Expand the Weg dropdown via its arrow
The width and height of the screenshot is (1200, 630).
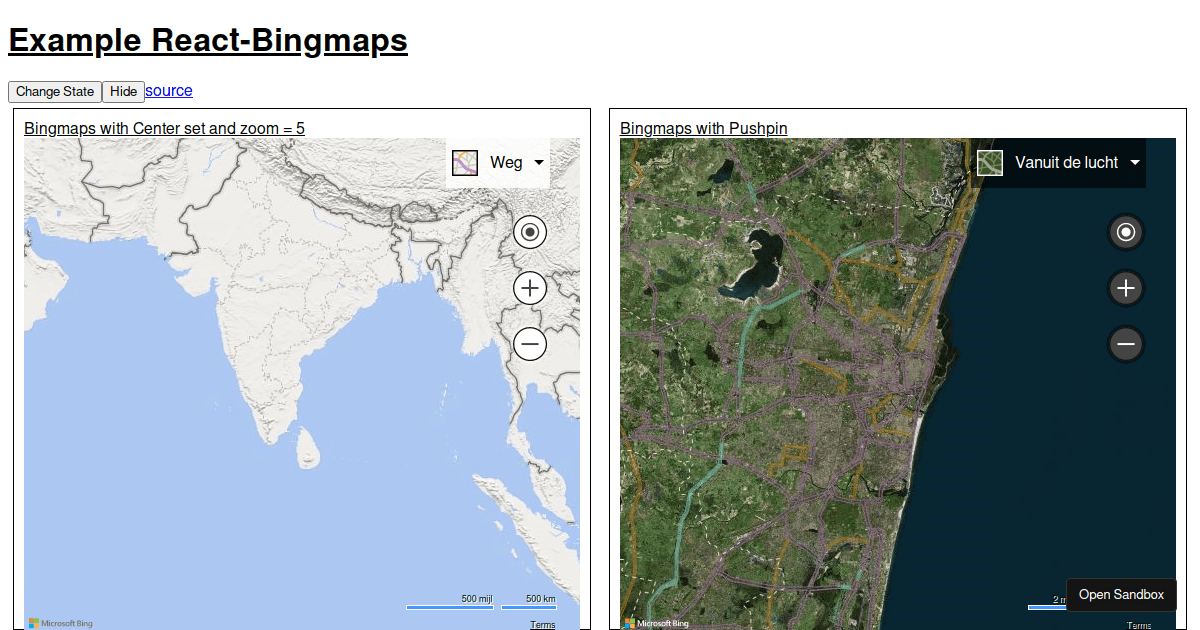coord(538,162)
